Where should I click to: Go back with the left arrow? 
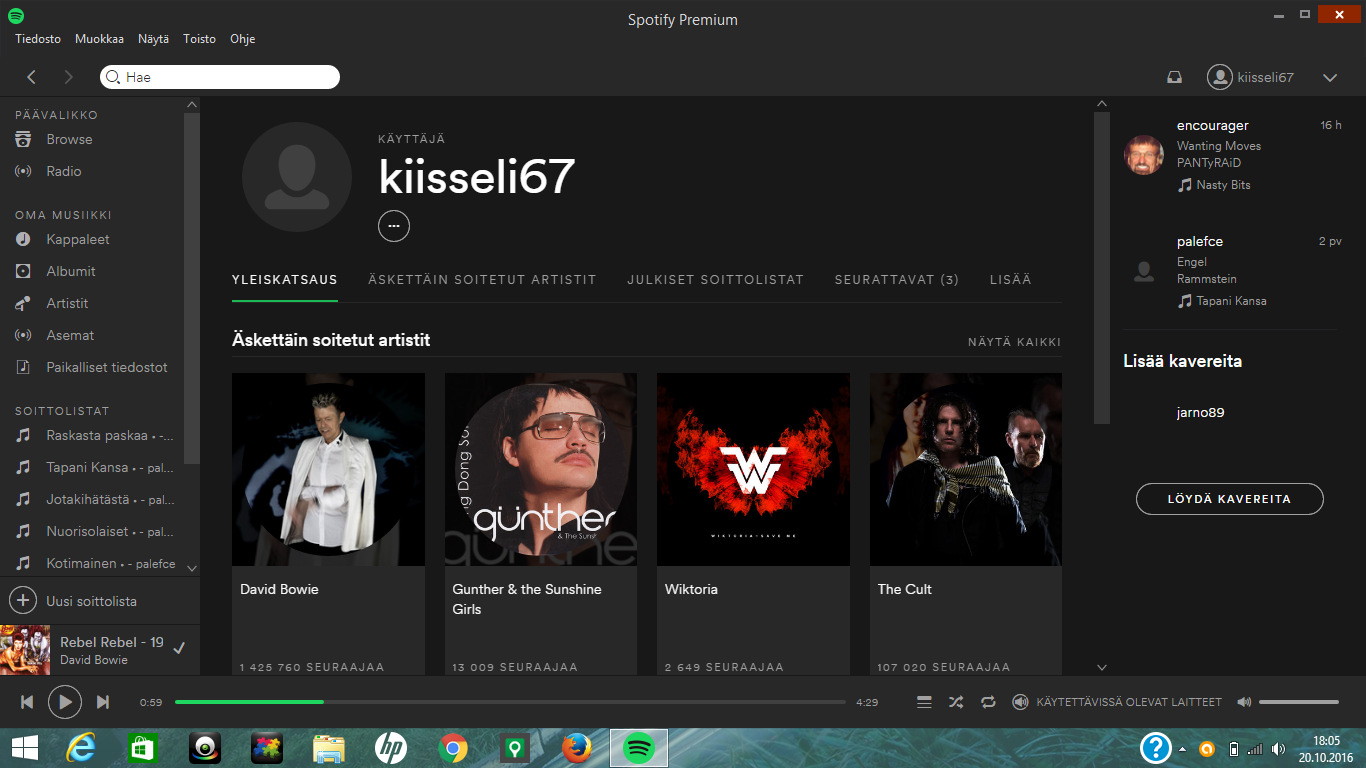pyautogui.click(x=32, y=77)
